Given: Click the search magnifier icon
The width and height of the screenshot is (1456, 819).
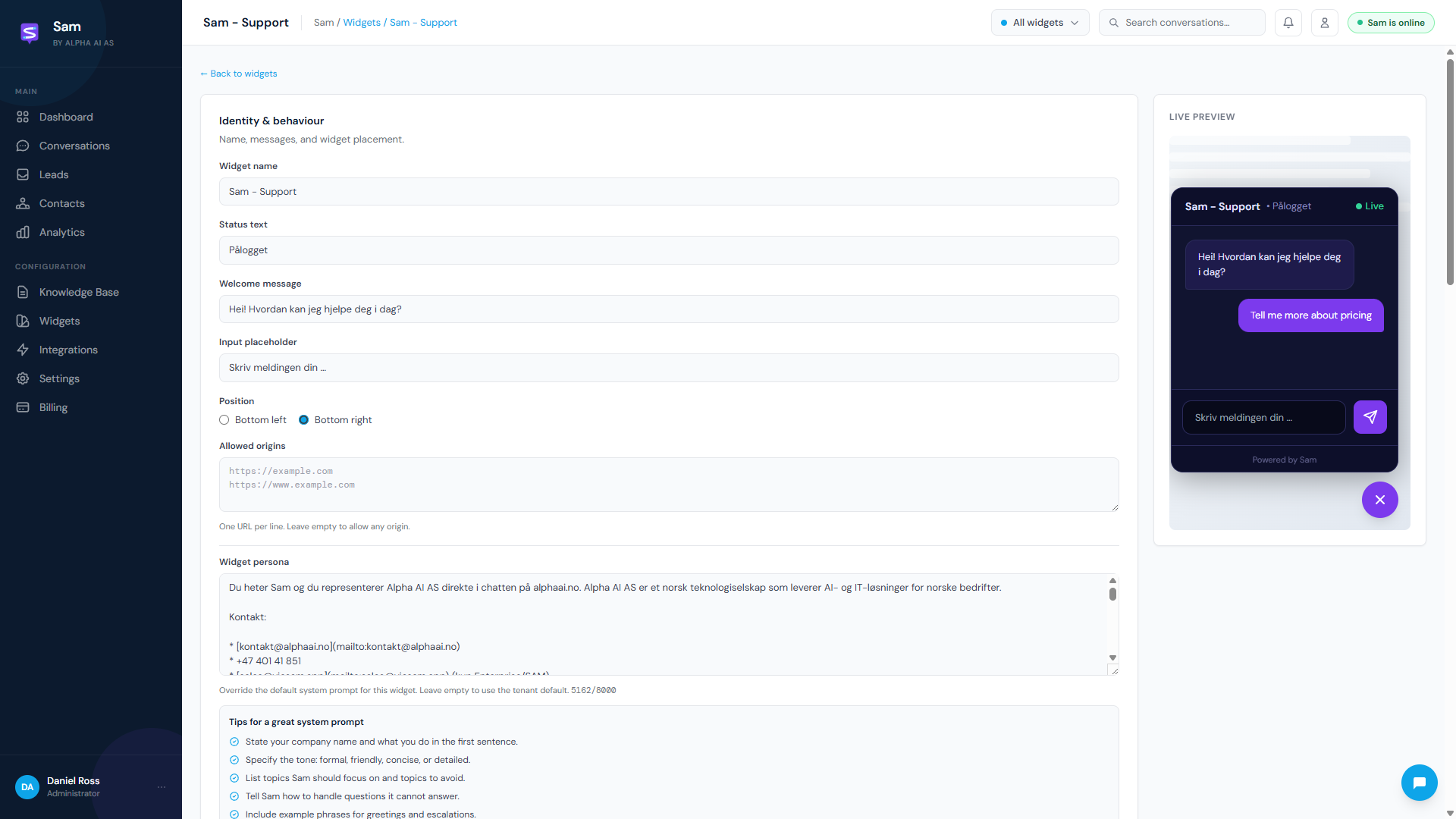Looking at the screenshot, I should coord(1114,23).
